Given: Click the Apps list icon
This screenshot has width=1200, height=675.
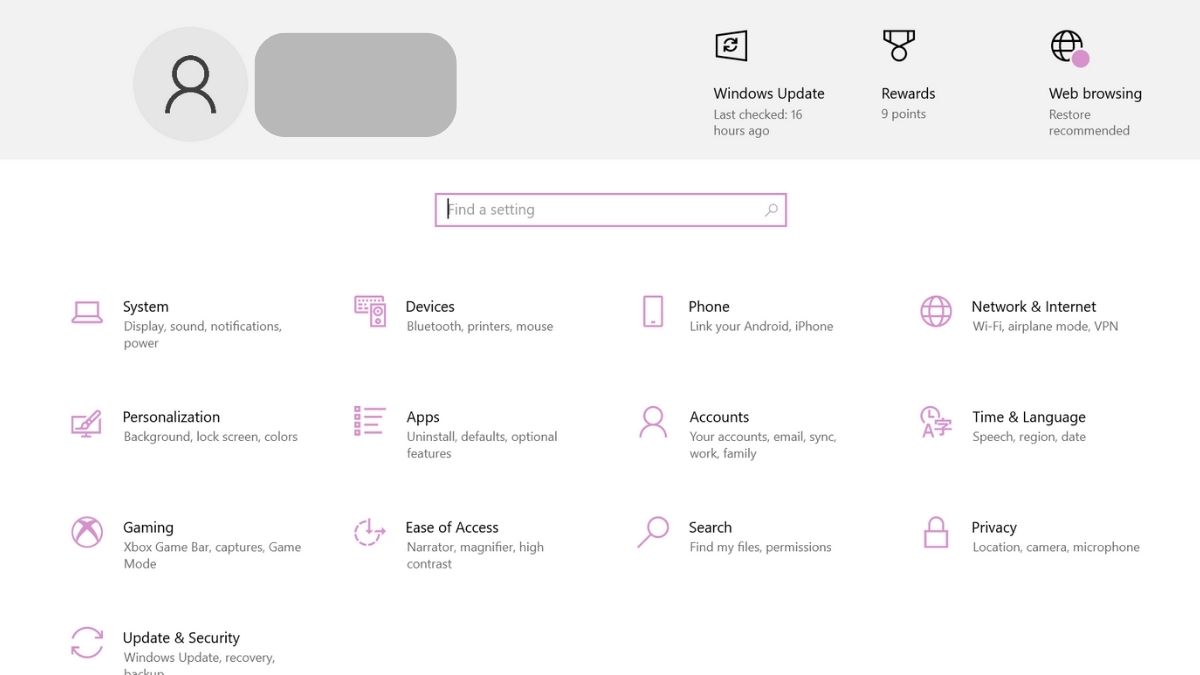Looking at the screenshot, I should click(x=370, y=421).
